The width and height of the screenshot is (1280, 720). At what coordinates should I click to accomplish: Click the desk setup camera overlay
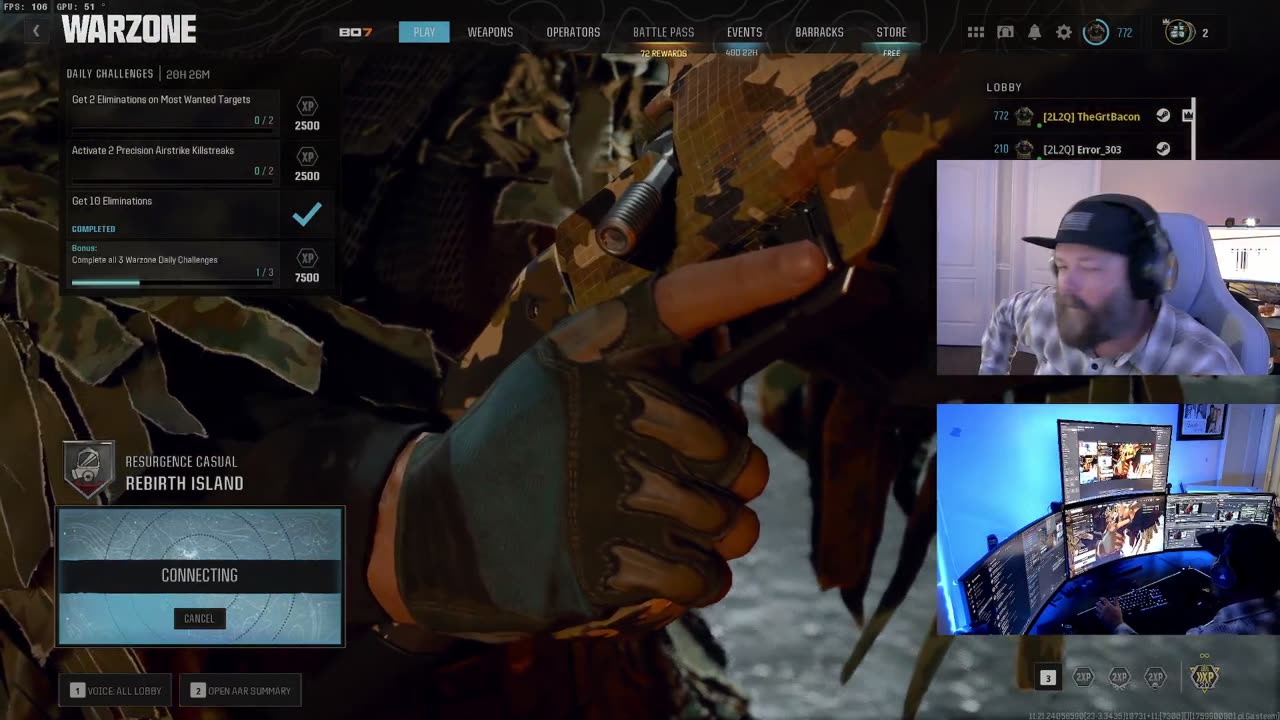coord(1108,519)
